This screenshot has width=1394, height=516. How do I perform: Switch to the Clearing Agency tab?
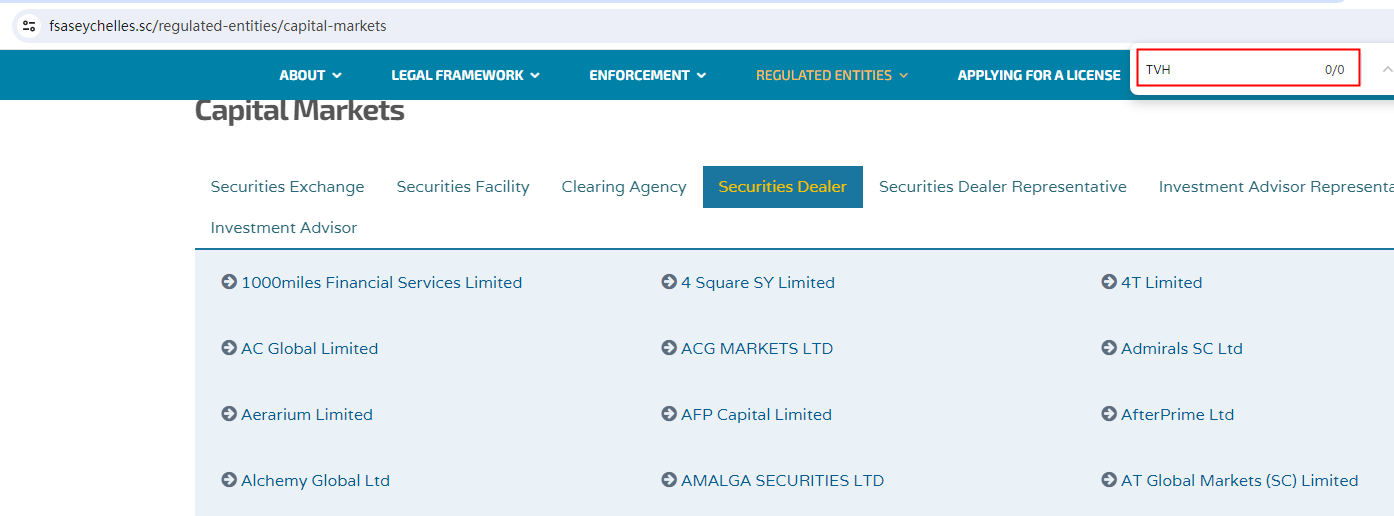[x=624, y=187]
